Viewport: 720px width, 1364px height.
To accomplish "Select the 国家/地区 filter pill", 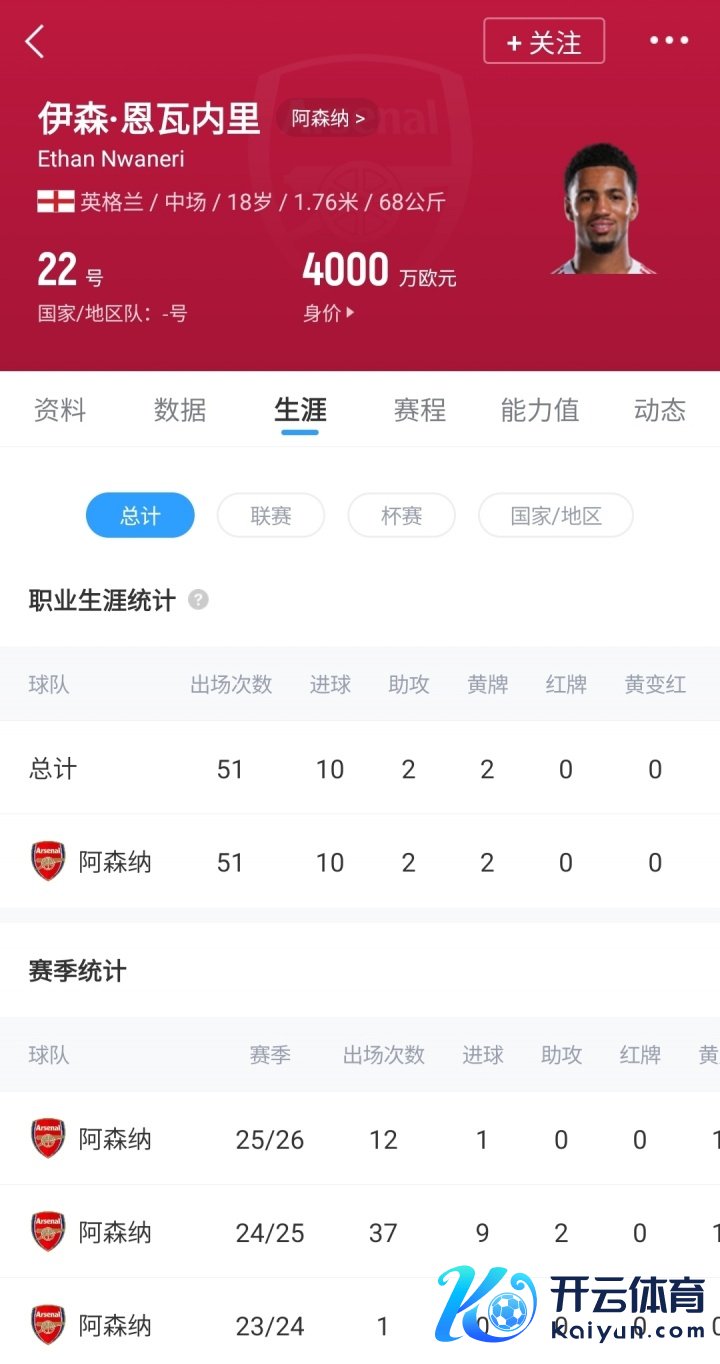I will coord(556,516).
